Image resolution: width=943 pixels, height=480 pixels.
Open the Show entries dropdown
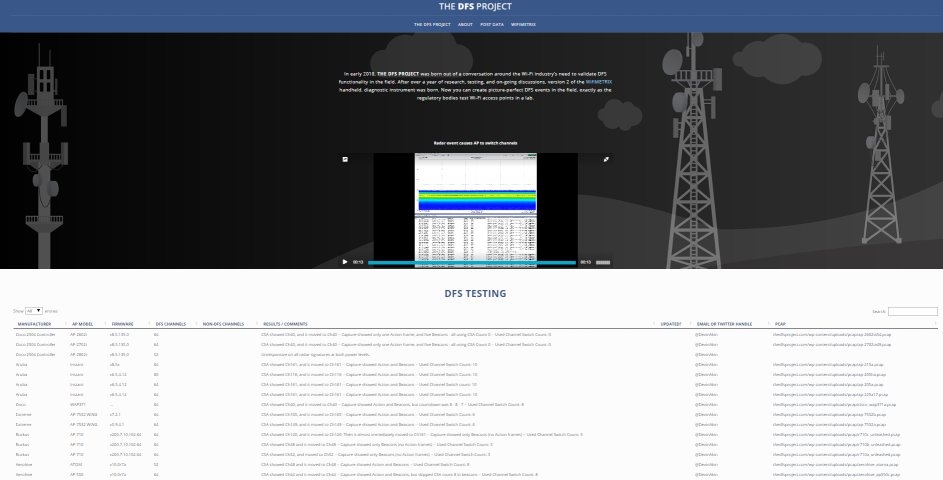coord(35,311)
